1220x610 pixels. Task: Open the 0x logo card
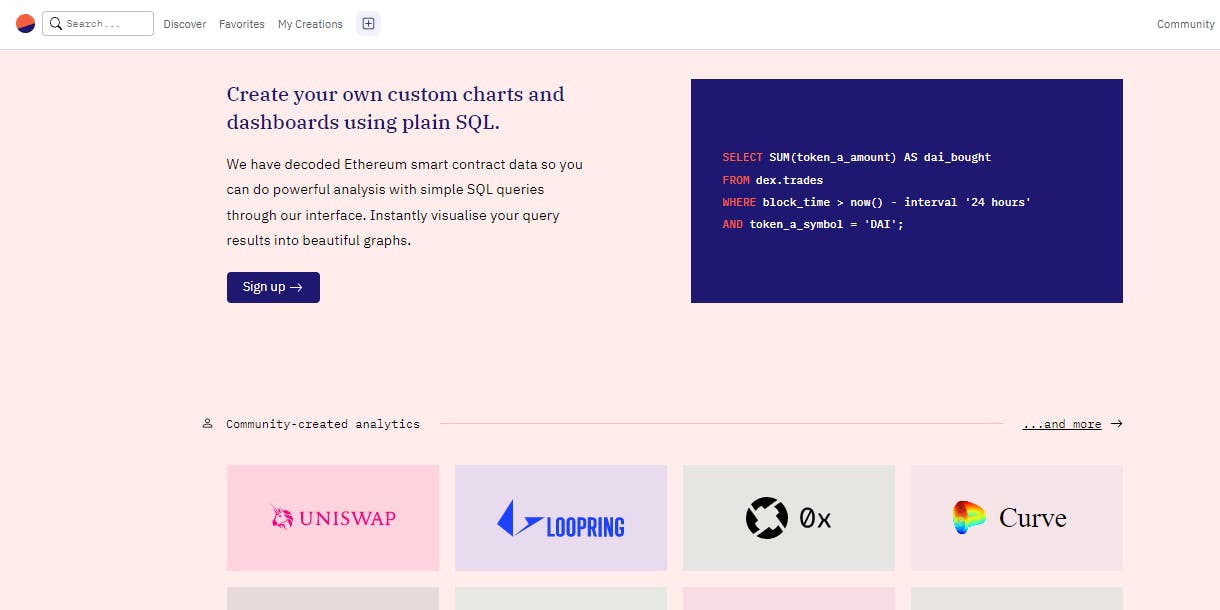point(789,518)
